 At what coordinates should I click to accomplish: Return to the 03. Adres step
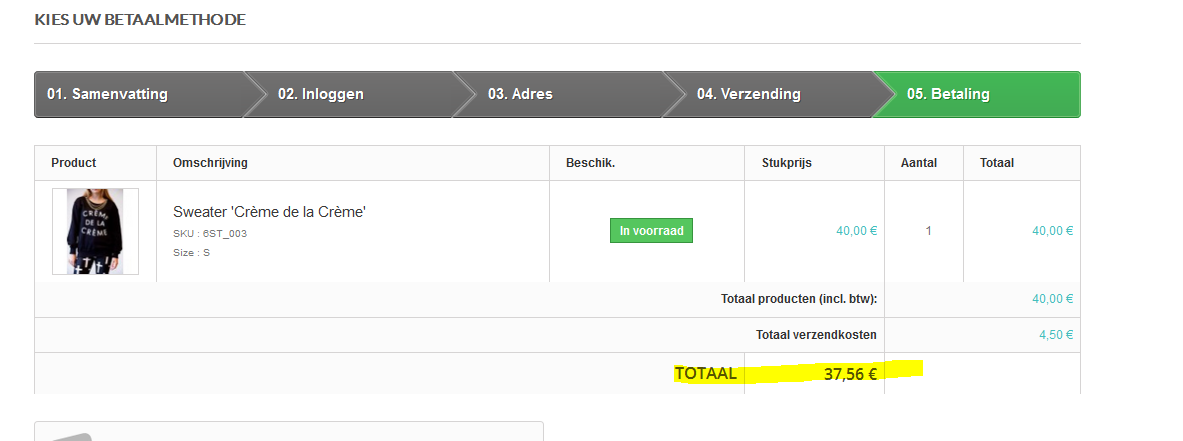coord(520,95)
